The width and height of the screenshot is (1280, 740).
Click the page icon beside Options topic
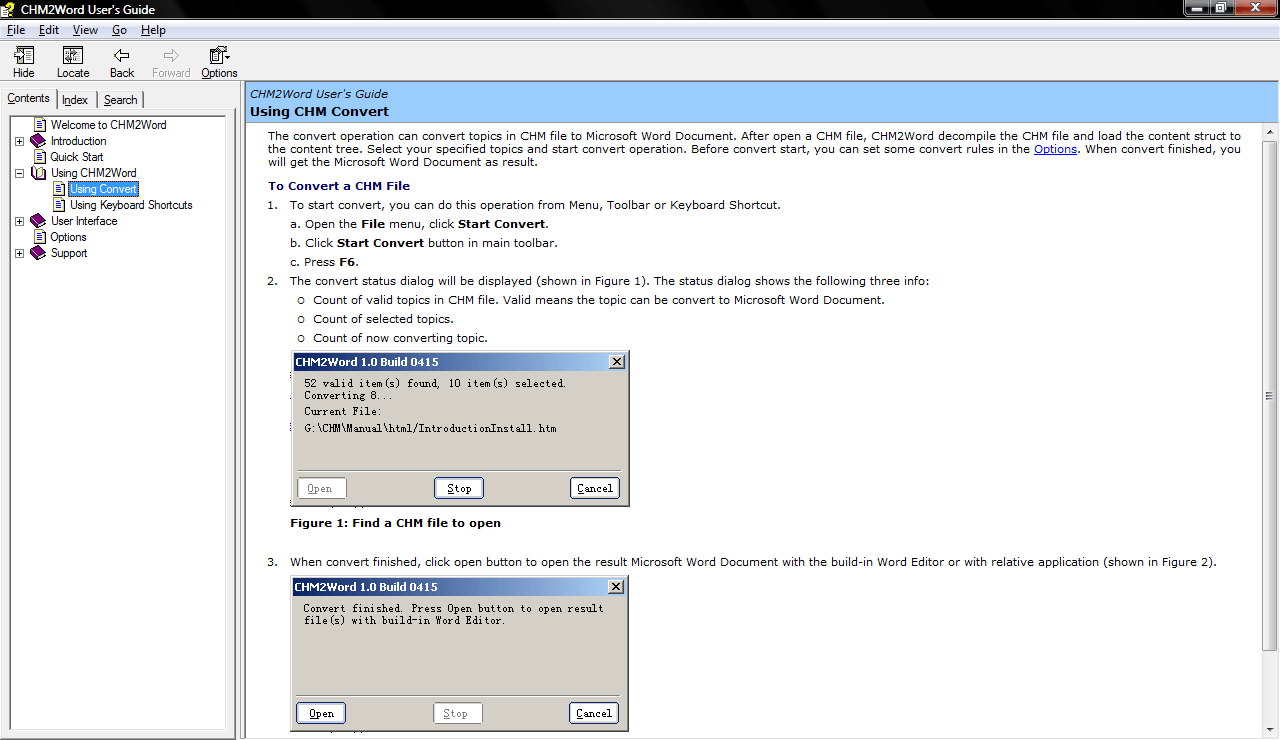tap(40, 237)
